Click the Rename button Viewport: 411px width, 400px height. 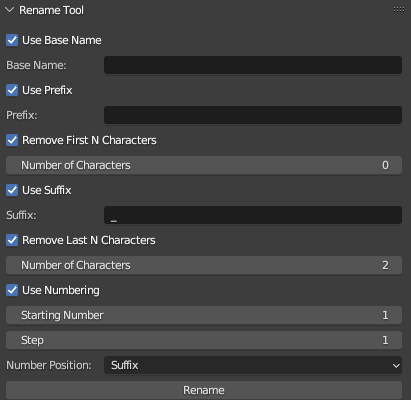click(x=204, y=390)
